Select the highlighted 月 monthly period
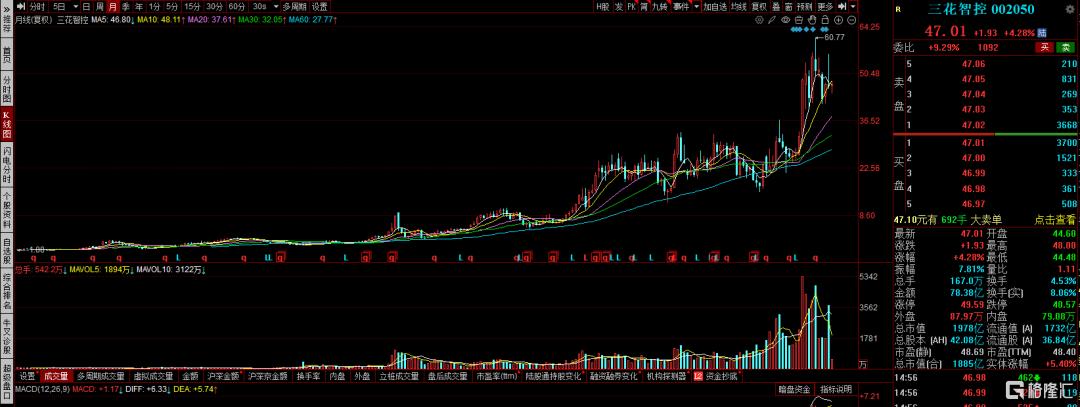The height and width of the screenshot is (407, 1080). click(x=112, y=6)
